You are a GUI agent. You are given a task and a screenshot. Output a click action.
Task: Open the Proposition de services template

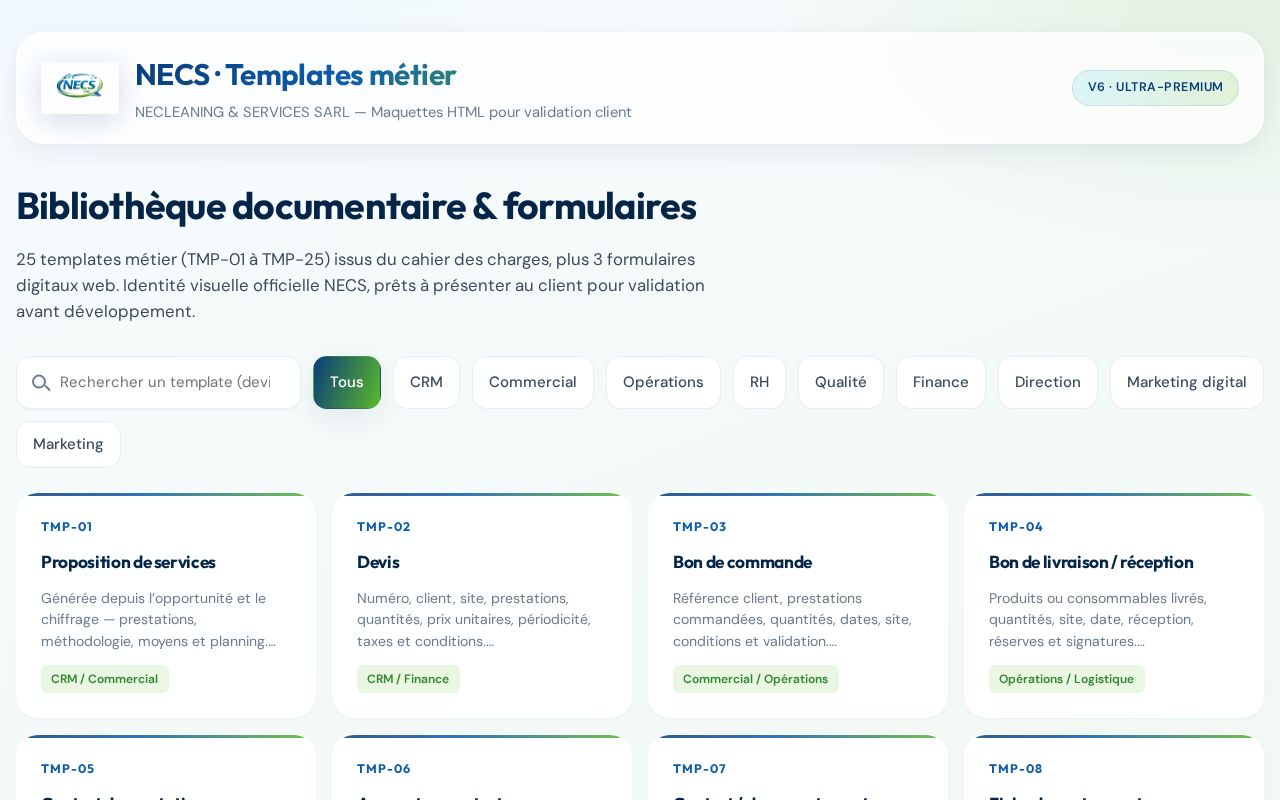pos(166,605)
